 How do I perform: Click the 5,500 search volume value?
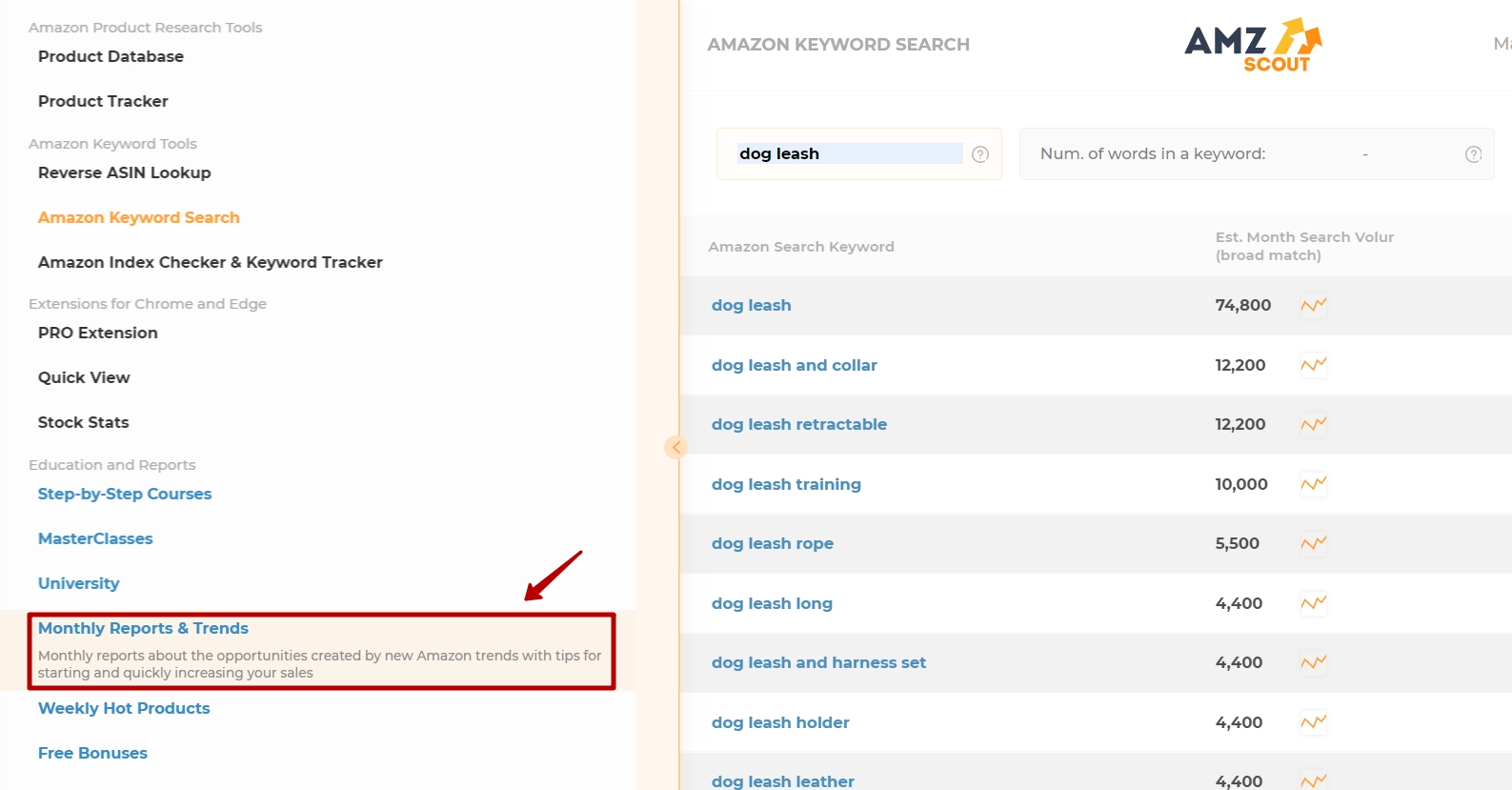tap(1238, 543)
